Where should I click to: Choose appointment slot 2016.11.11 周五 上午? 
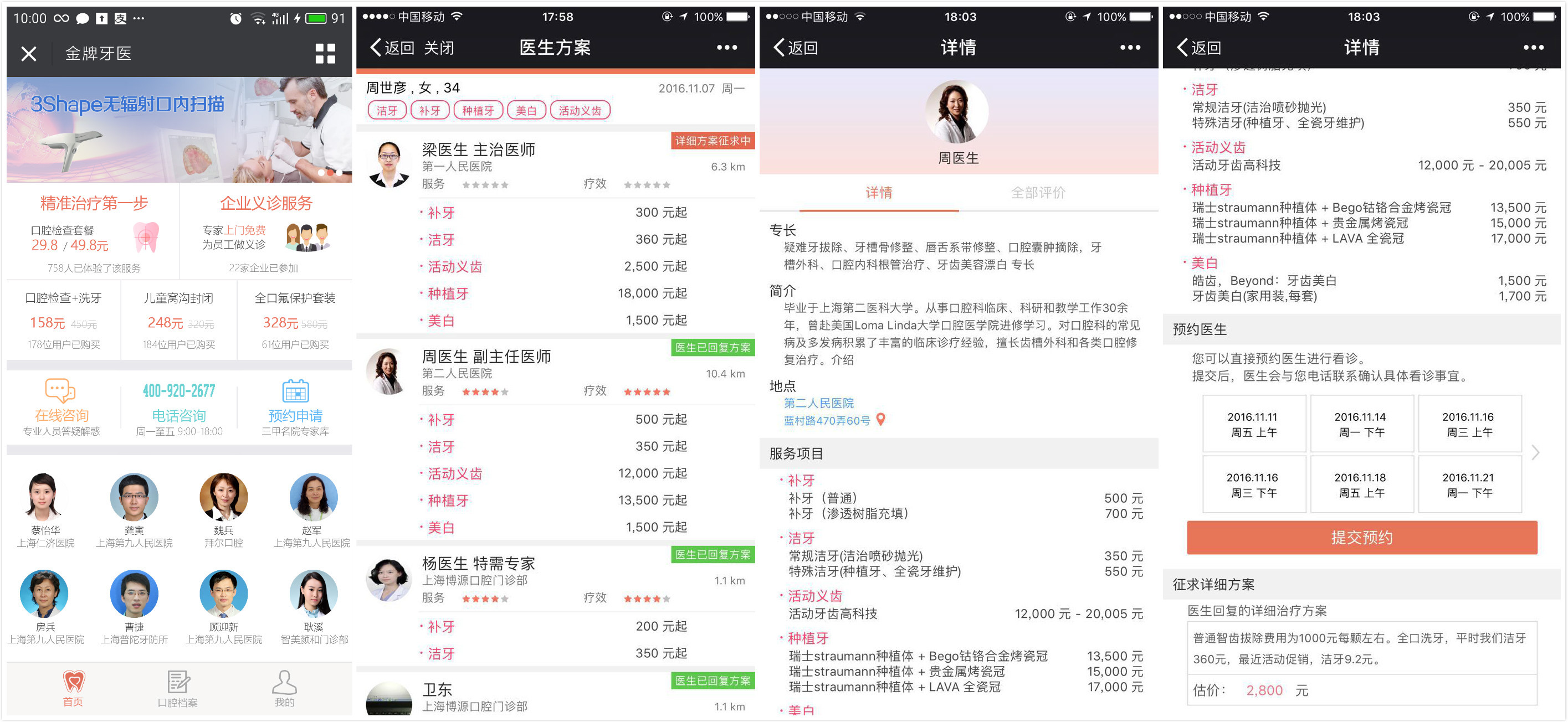click(x=1254, y=424)
